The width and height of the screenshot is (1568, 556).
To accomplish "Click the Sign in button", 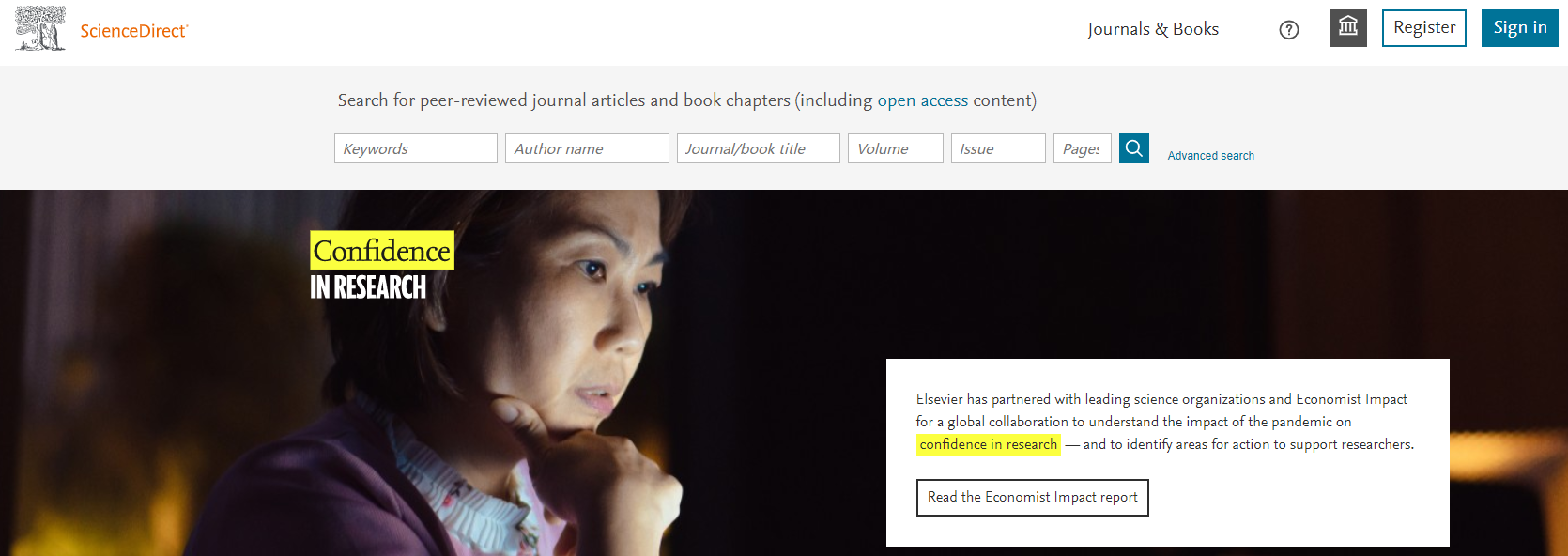I will tap(1520, 28).
